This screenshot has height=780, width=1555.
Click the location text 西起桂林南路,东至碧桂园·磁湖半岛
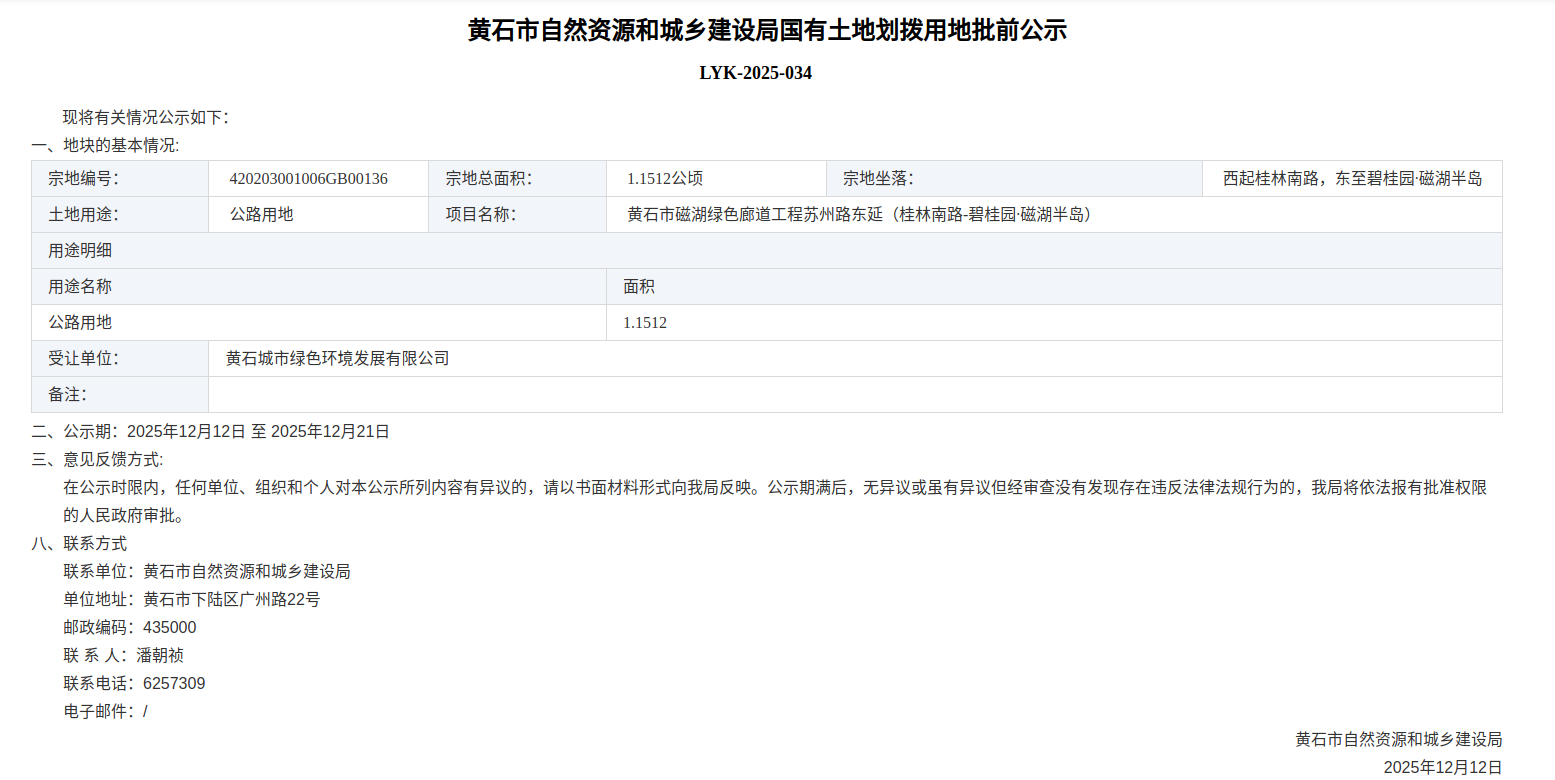tap(1351, 179)
